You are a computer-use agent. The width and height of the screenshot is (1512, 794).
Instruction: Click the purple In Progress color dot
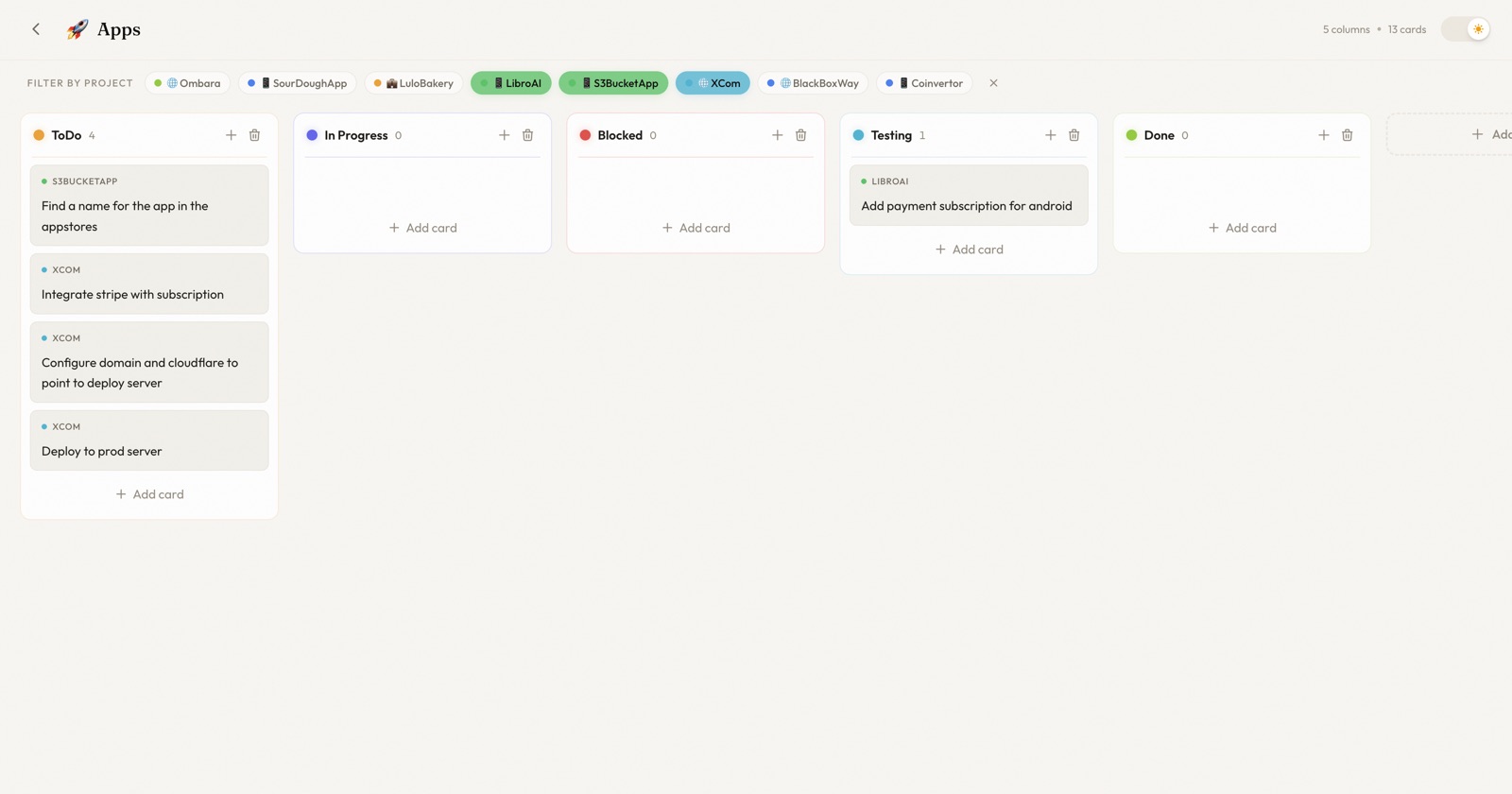[x=312, y=135]
